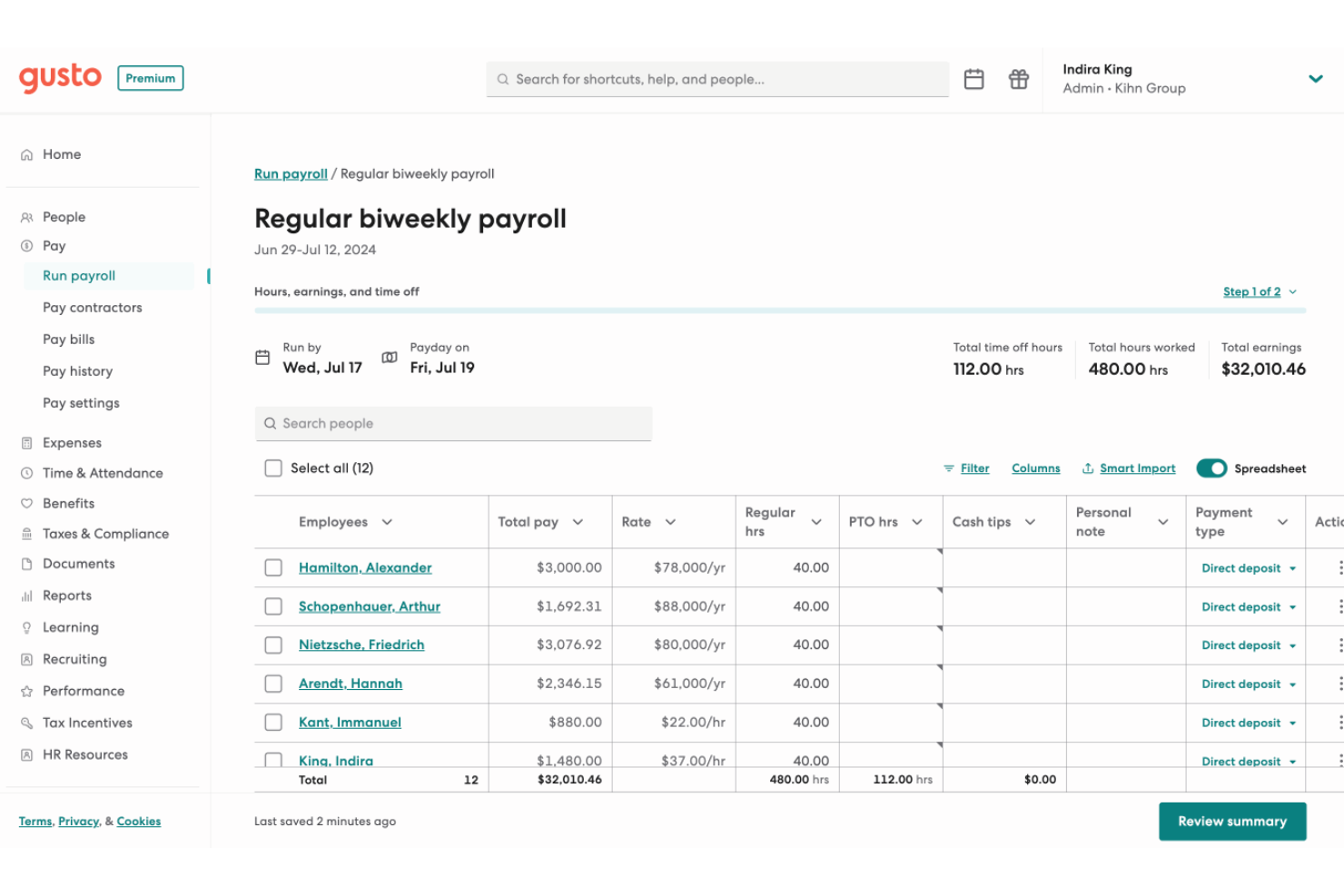This screenshot has width=1344, height=896.
Task: Check the Select all (12) checkbox
Action: (x=273, y=468)
